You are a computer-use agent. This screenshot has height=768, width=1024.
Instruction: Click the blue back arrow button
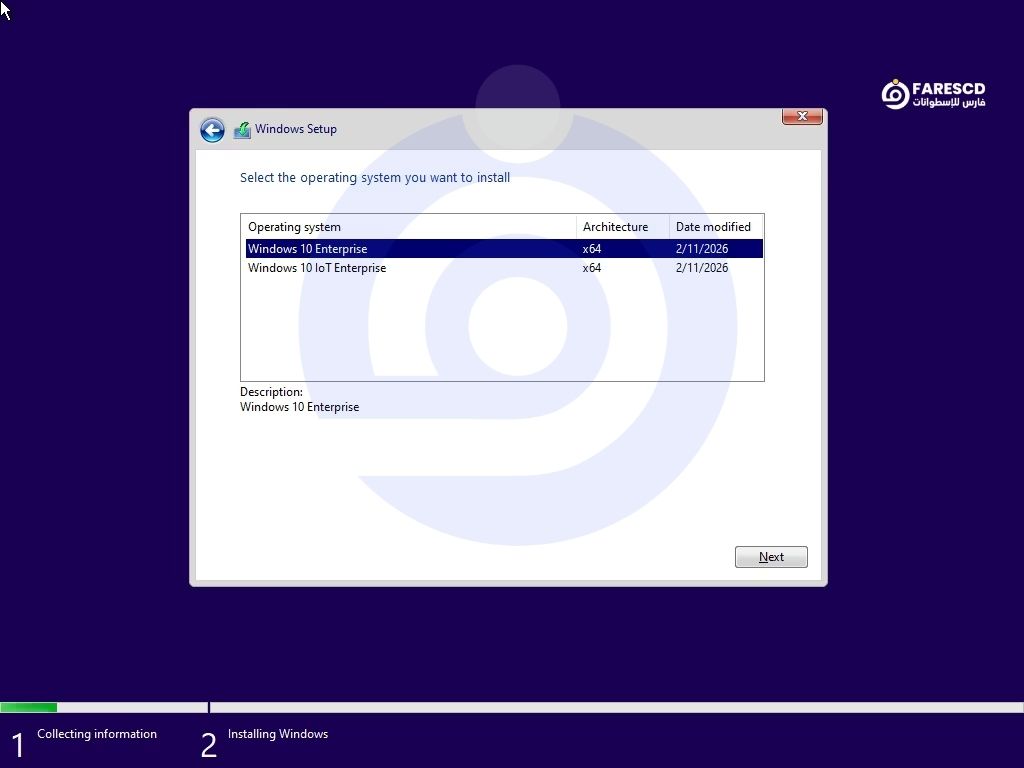pyautogui.click(x=212, y=130)
